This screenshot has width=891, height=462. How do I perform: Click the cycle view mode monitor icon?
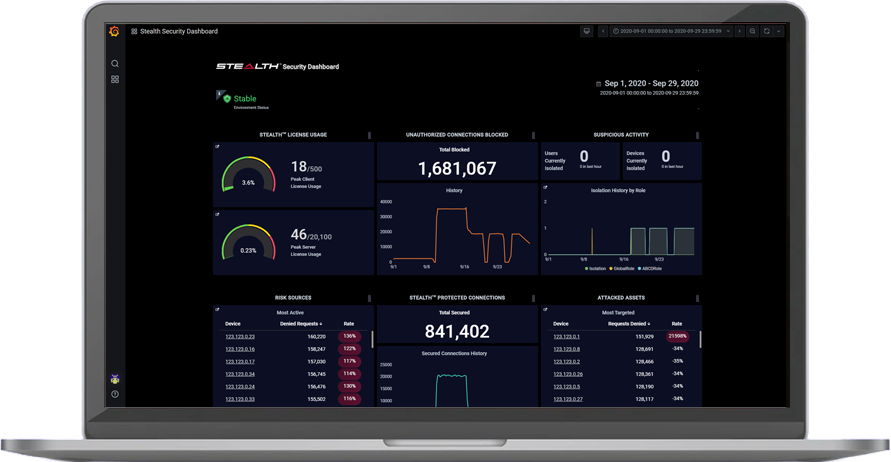coord(587,31)
